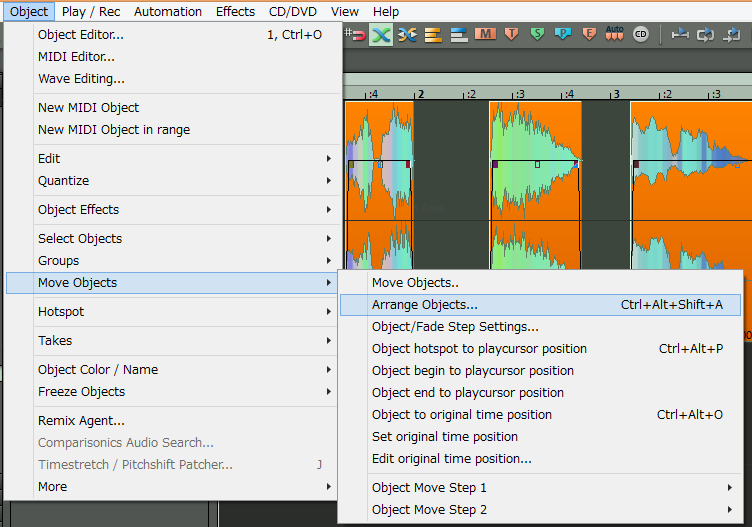Expand the Takes submenu

(x=173, y=340)
